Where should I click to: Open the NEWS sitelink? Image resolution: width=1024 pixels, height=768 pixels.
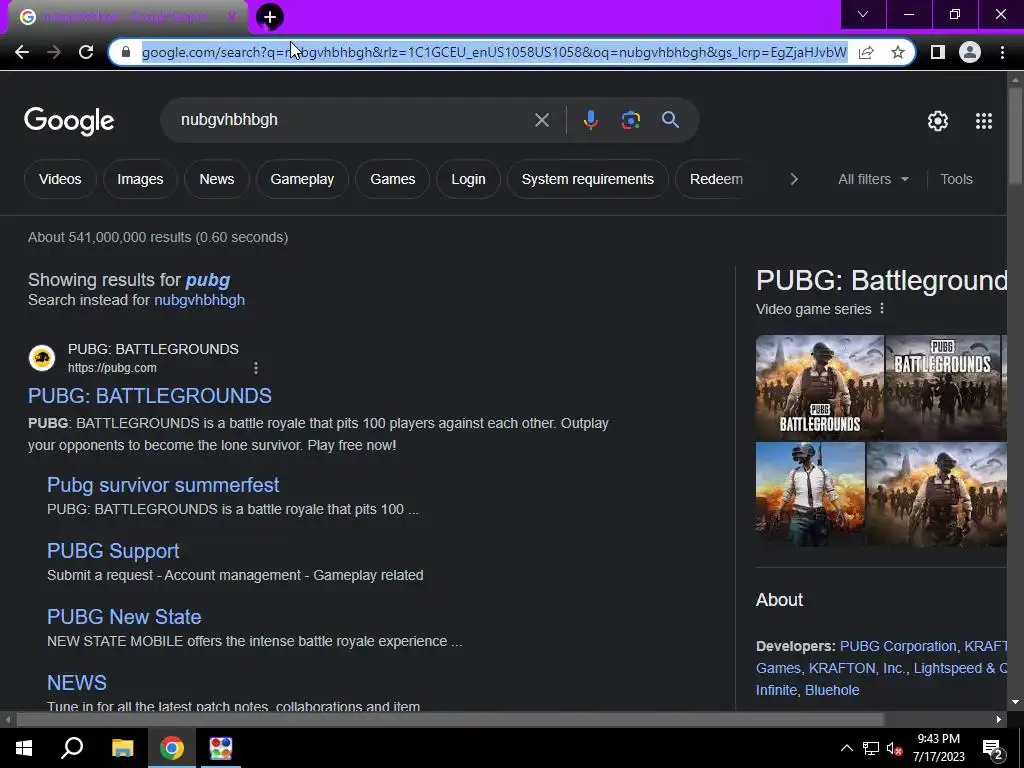(x=76, y=683)
